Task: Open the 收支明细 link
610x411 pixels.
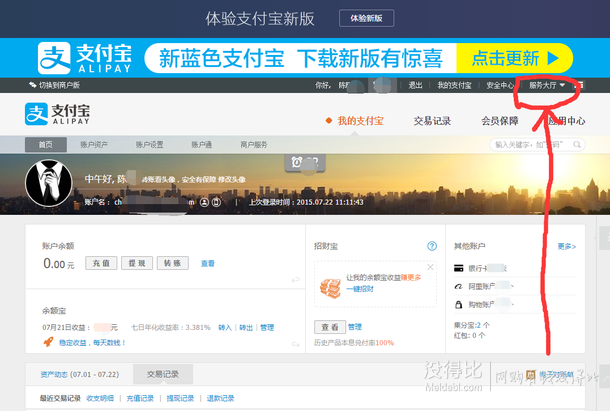Action: 100,399
